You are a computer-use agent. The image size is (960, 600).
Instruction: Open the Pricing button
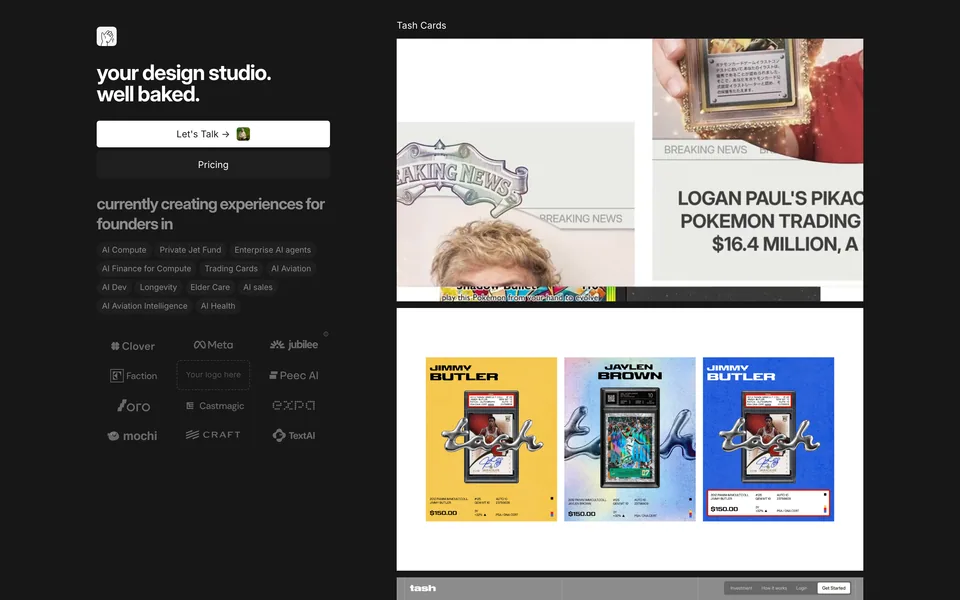pos(213,165)
